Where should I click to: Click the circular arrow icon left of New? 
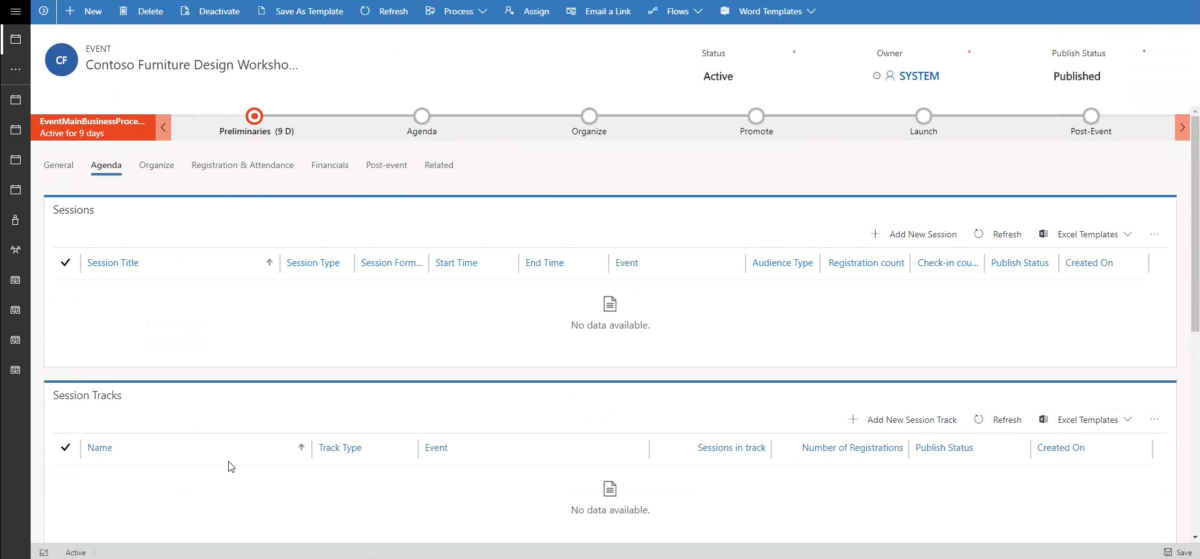coord(44,11)
